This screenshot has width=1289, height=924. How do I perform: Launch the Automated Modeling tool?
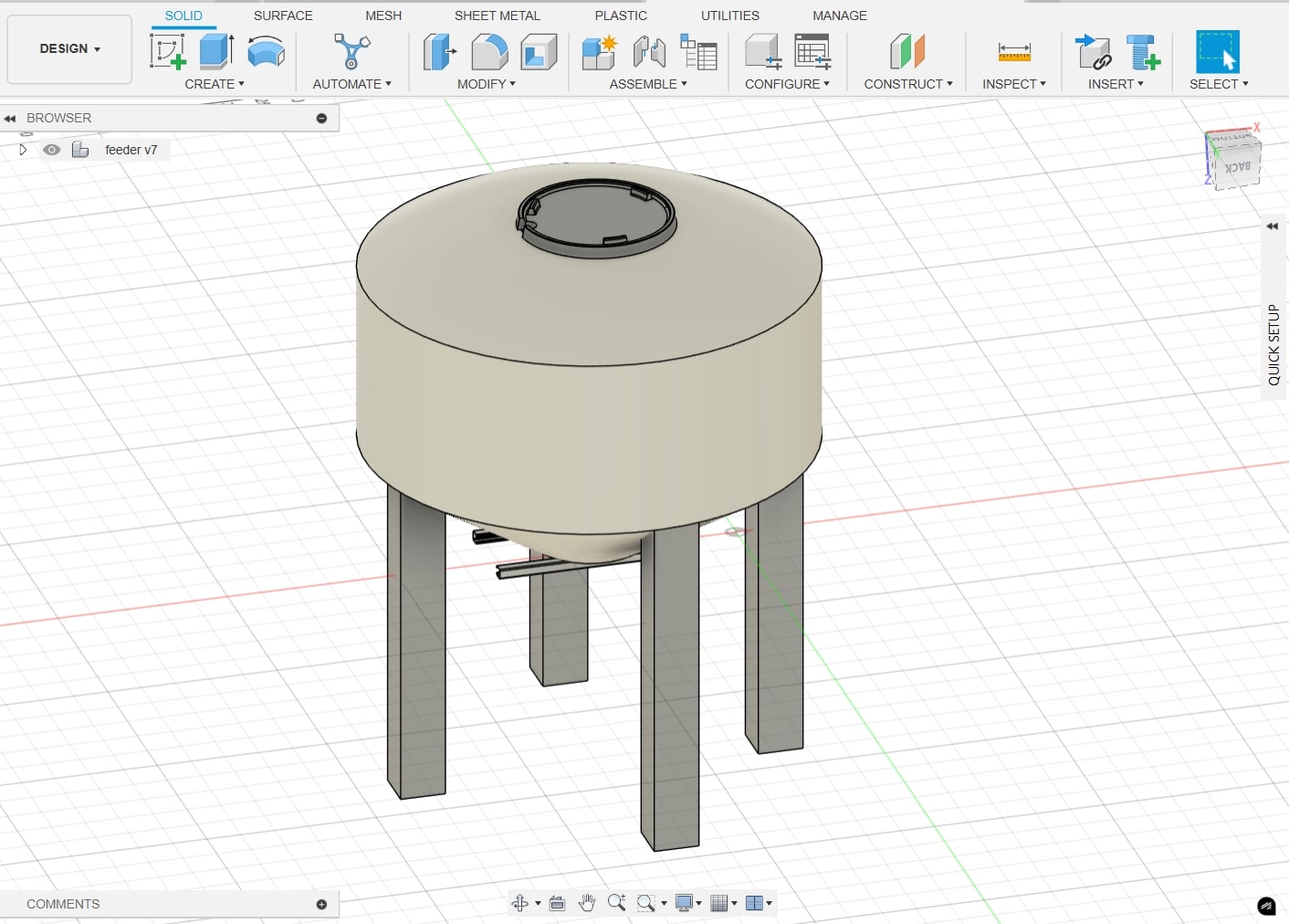click(351, 52)
